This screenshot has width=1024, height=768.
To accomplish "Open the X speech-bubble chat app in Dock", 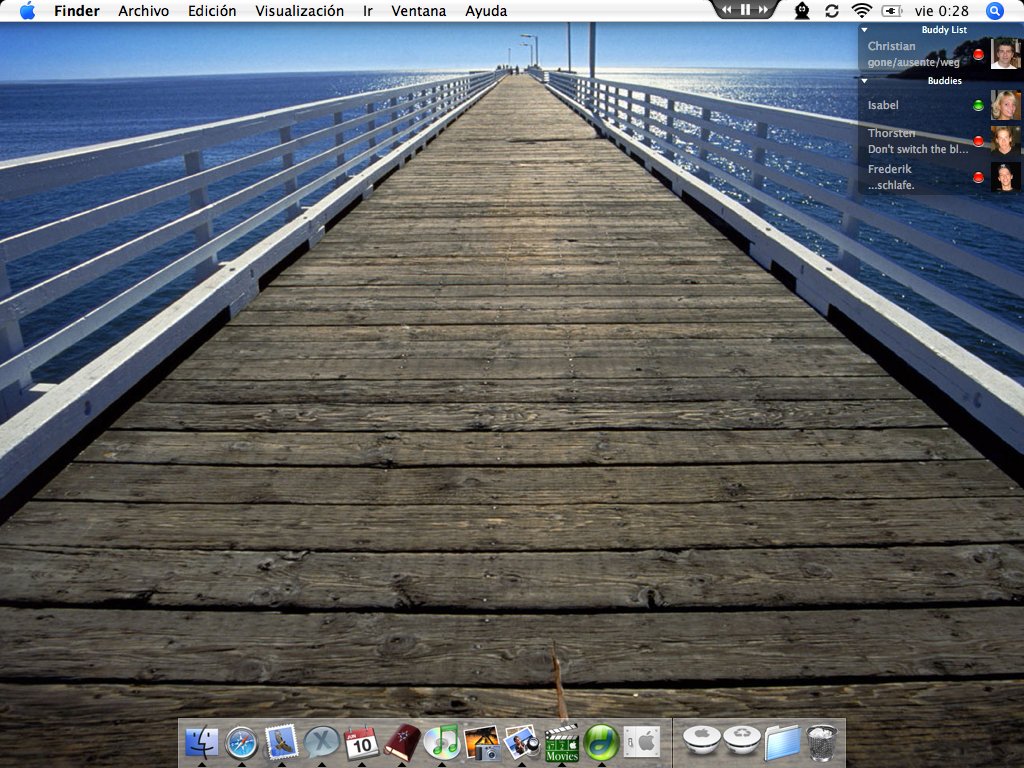I will (322, 743).
